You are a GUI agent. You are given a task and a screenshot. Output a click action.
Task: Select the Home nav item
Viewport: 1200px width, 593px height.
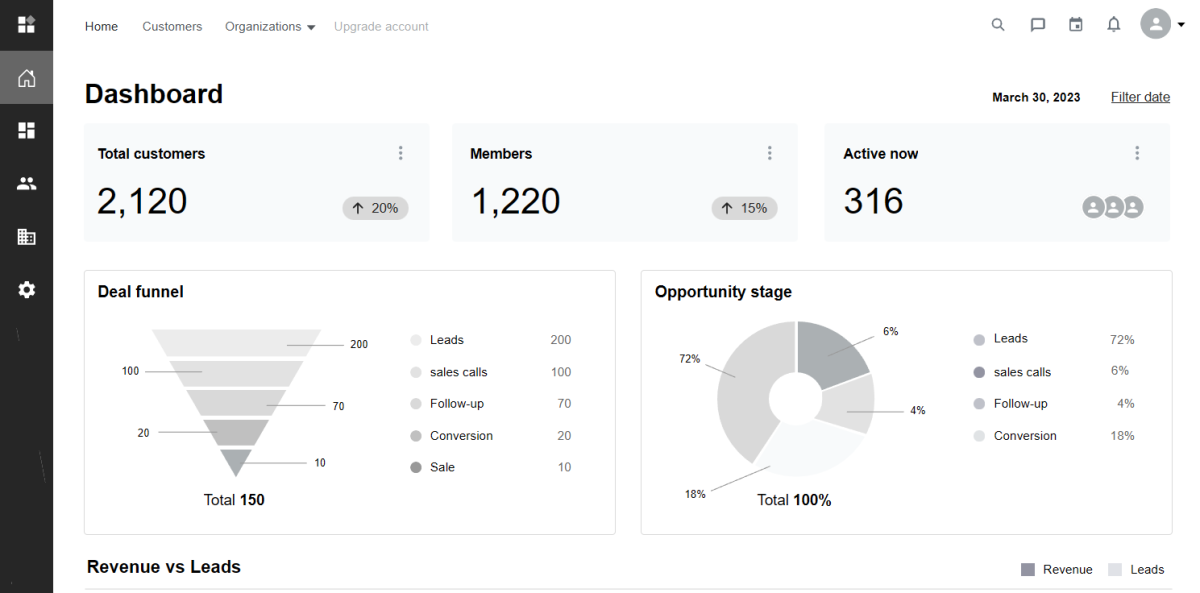click(x=101, y=27)
